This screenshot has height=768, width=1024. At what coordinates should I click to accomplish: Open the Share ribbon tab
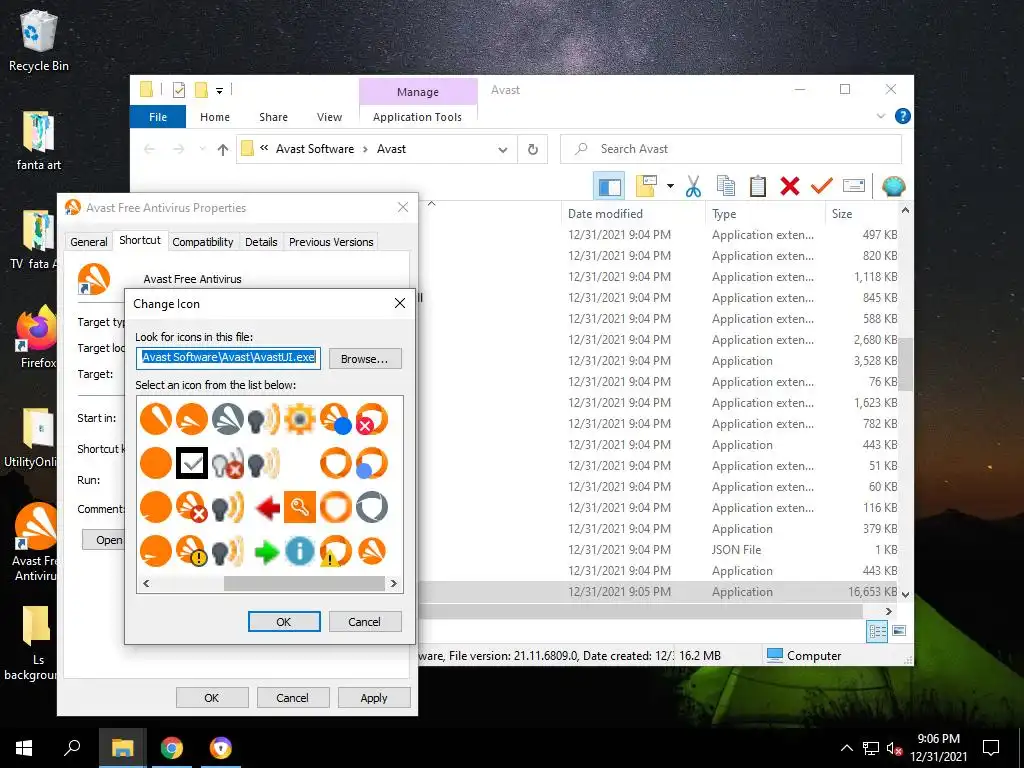pyautogui.click(x=273, y=117)
